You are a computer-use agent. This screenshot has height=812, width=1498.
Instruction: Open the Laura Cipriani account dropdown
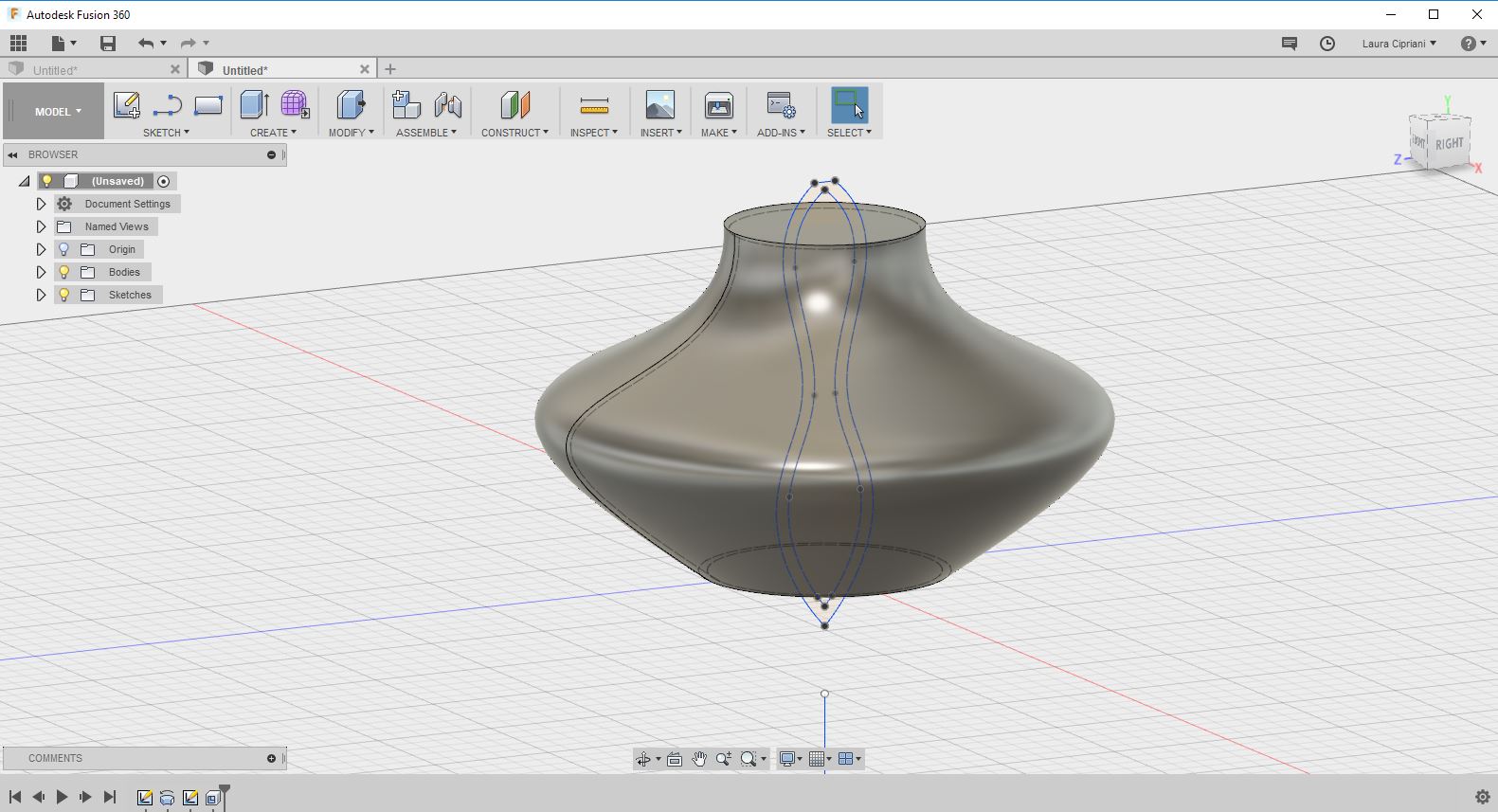1399,44
